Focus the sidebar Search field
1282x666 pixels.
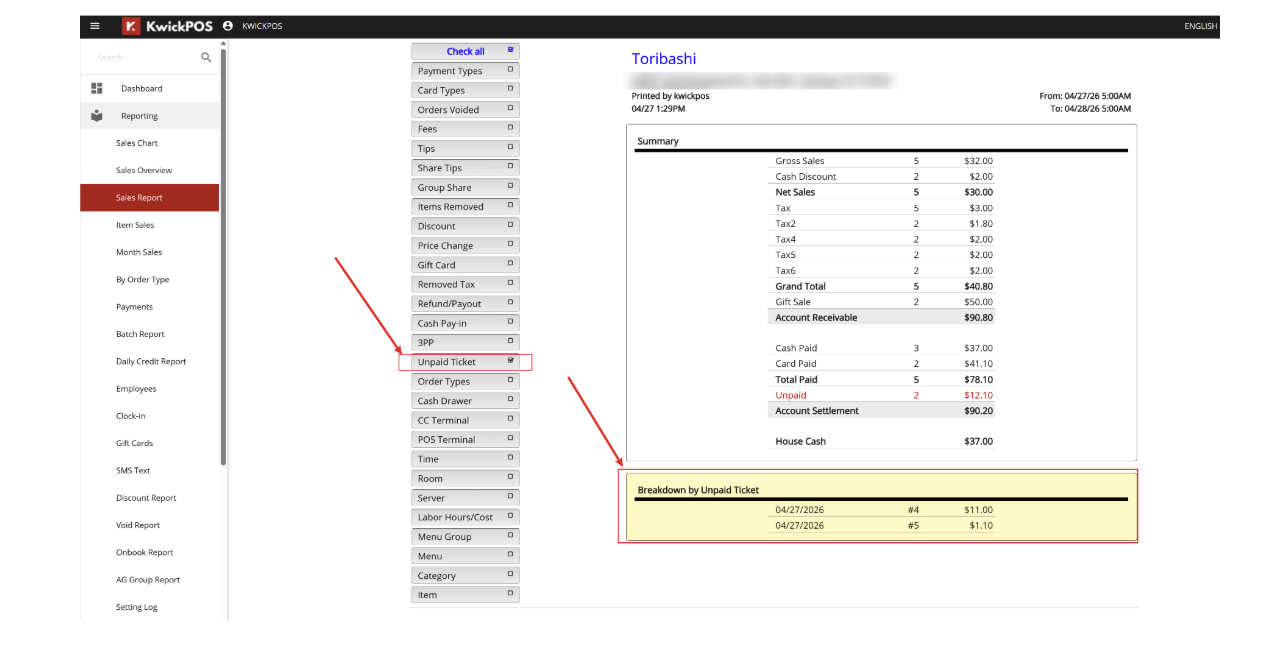145,57
